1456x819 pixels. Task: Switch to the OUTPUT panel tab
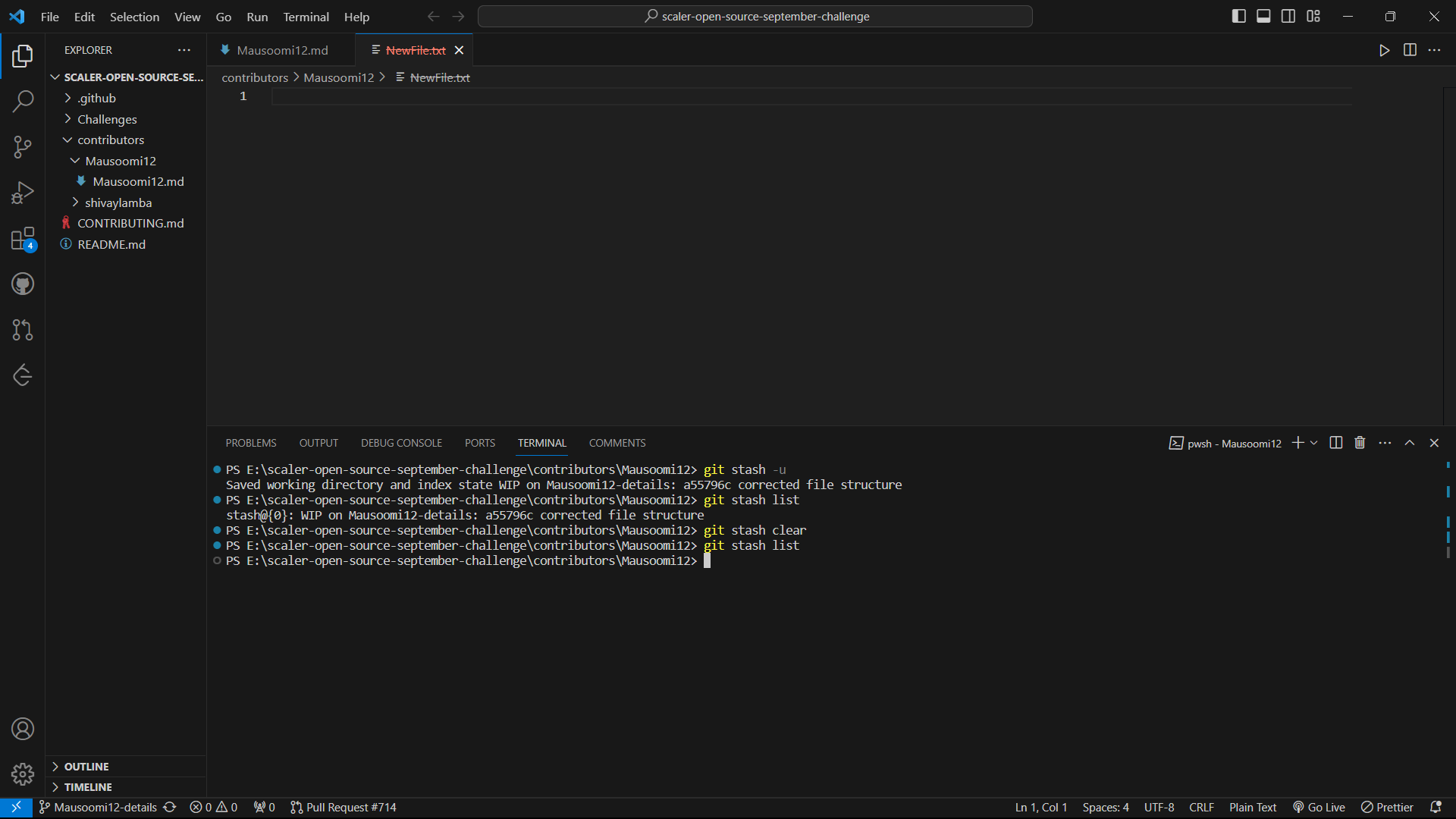click(x=318, y=443)
